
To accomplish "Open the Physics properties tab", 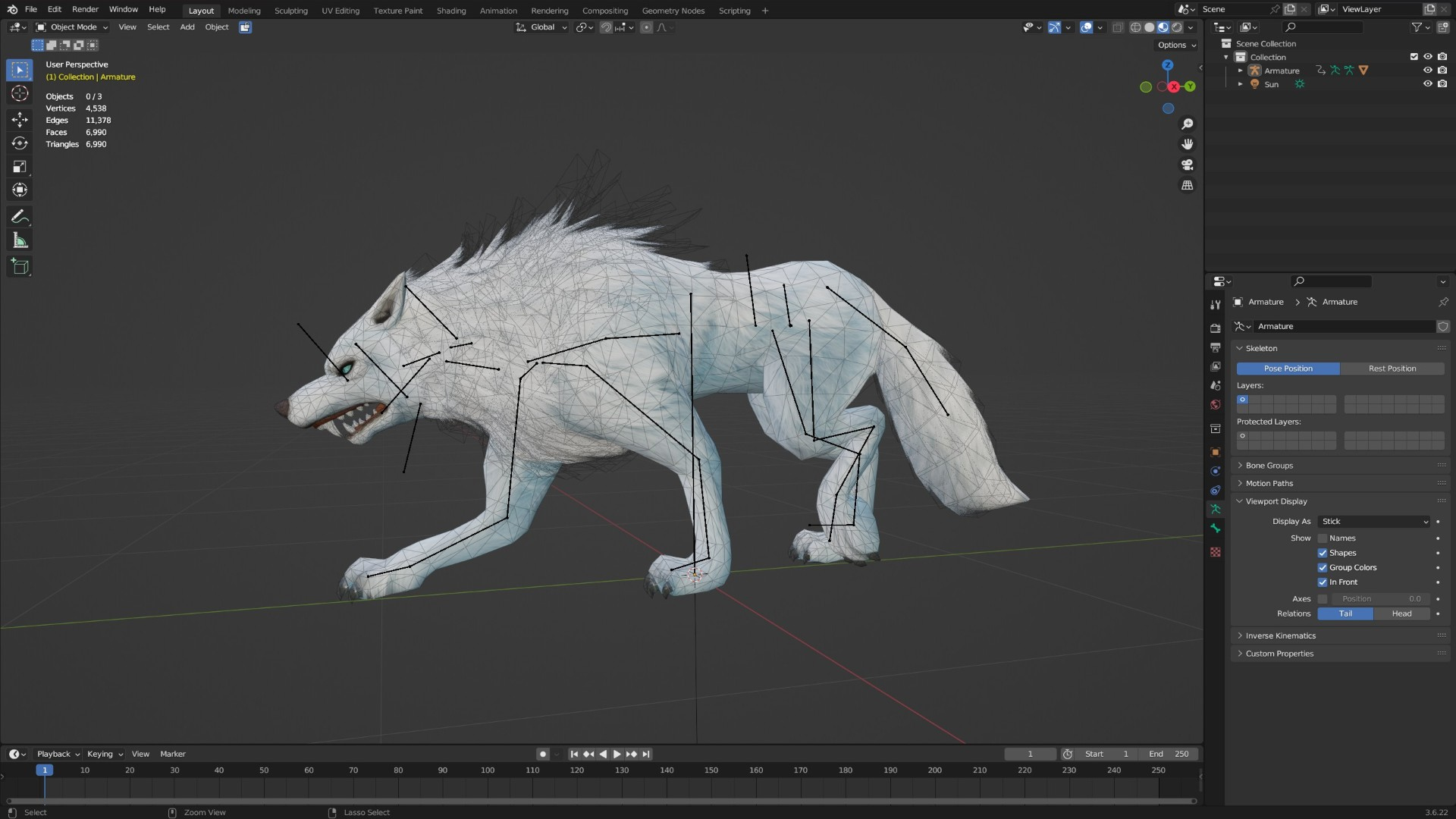I will 1216,471.
